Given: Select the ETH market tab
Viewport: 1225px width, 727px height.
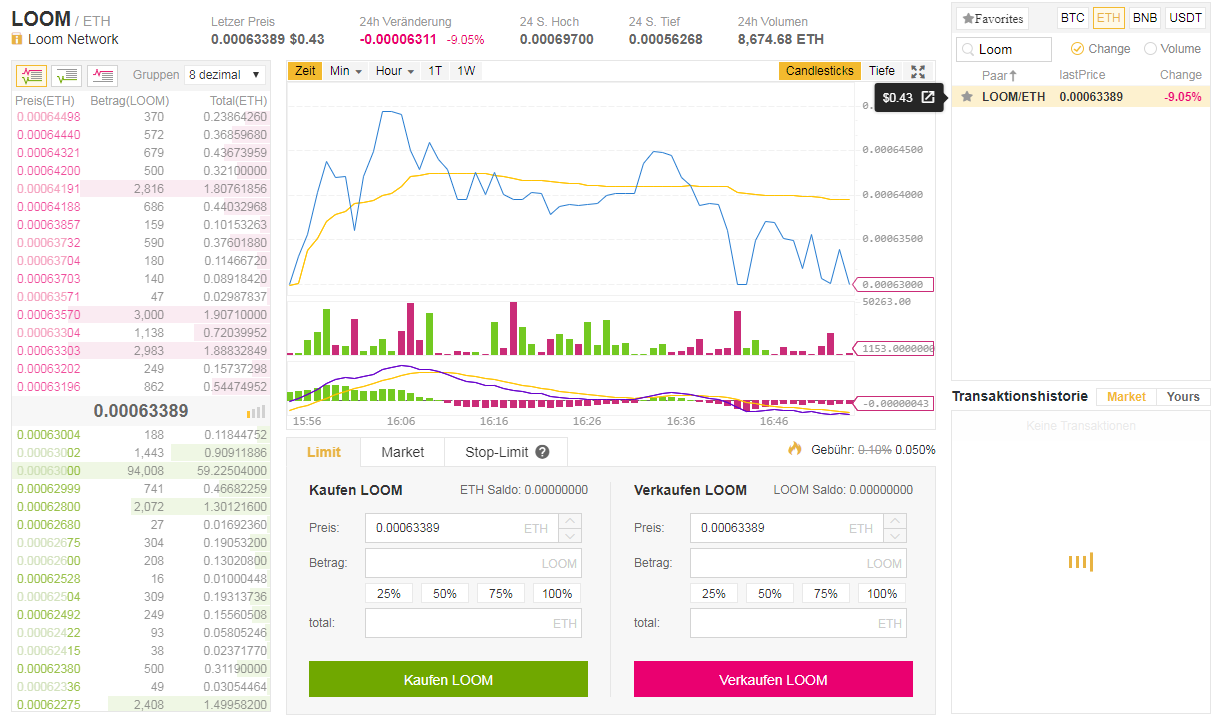Looking at the screenshot, I should (1108, 18).
